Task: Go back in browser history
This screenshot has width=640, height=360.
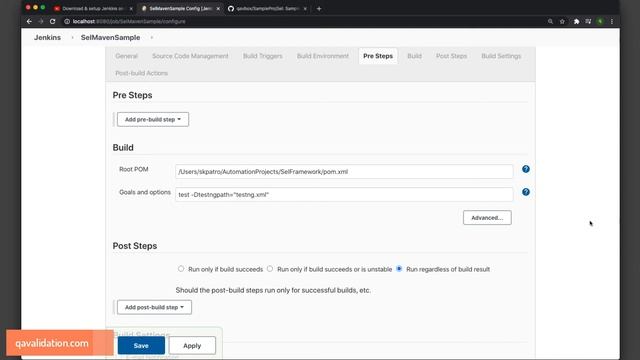Action: click(29, 21)
